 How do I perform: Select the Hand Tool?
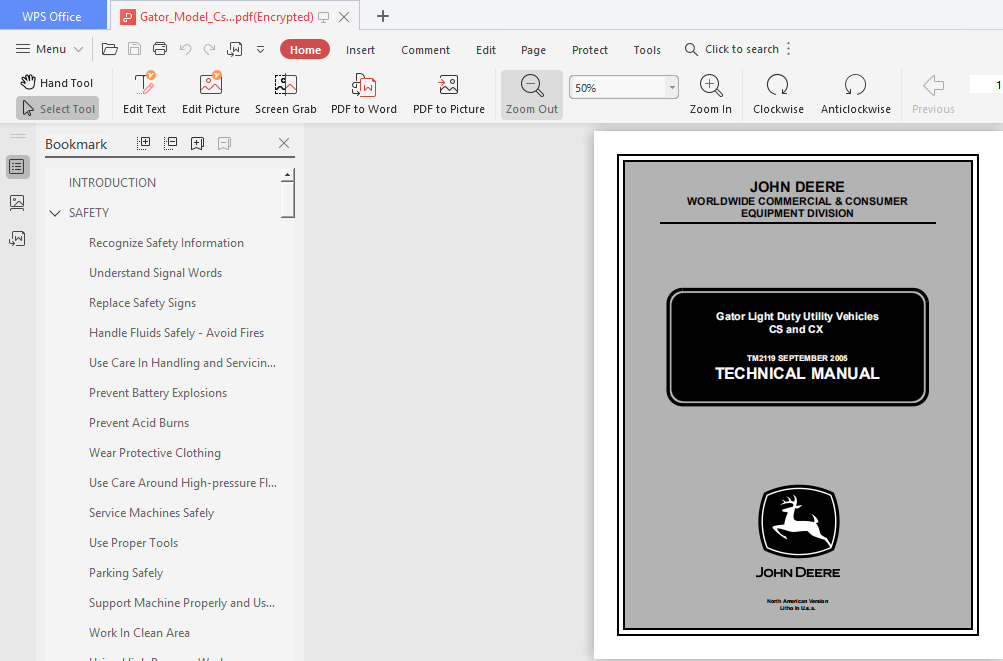point(57,83)
